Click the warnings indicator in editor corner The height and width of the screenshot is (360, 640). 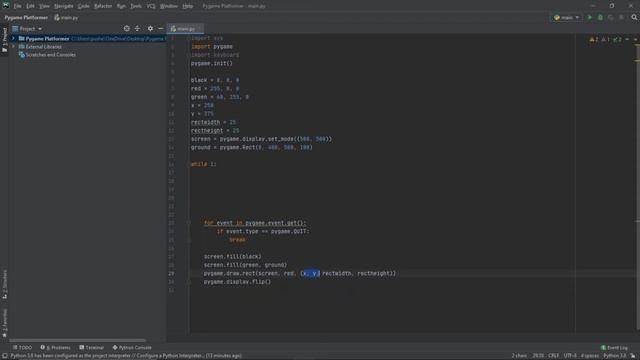pos(593,40)
